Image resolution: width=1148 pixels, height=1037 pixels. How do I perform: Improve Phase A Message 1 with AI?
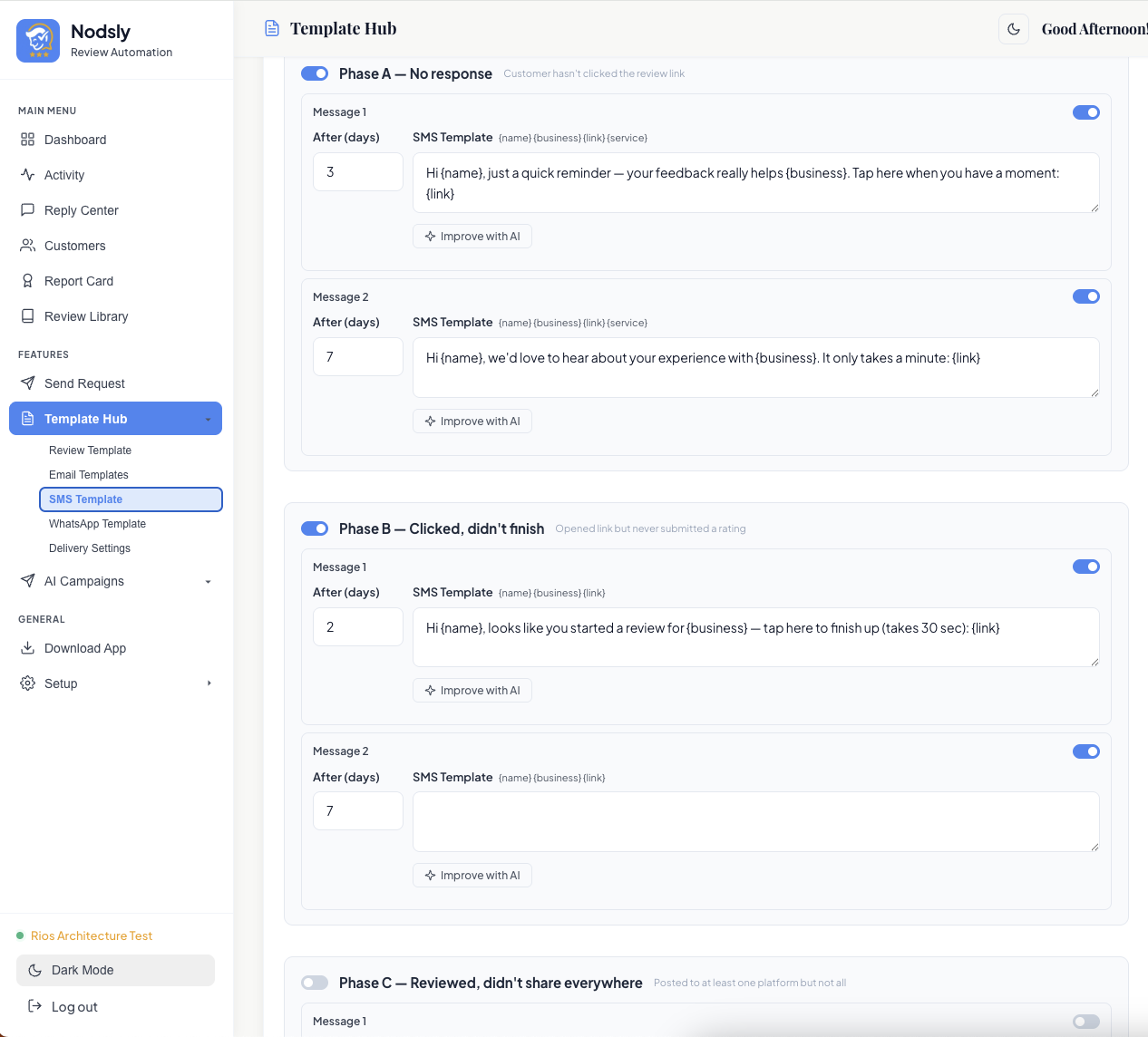pos(472,237)
